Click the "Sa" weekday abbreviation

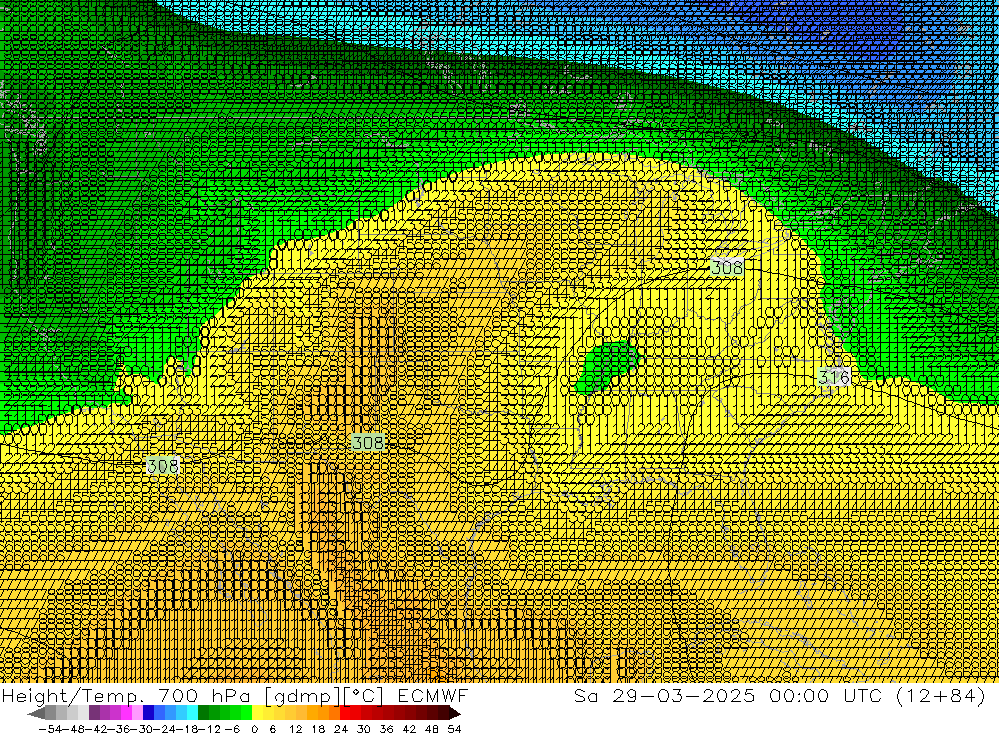pyautogui.click(x=586, y=695)
